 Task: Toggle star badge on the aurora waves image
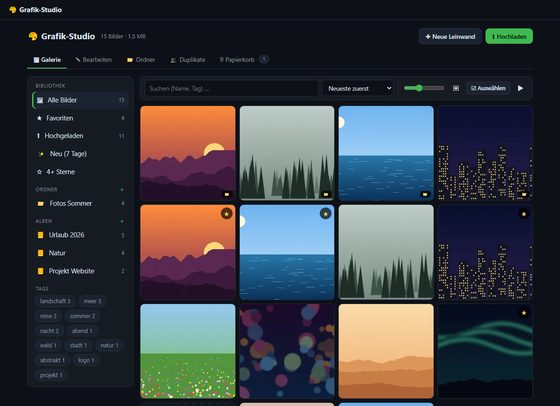(524, 313)
